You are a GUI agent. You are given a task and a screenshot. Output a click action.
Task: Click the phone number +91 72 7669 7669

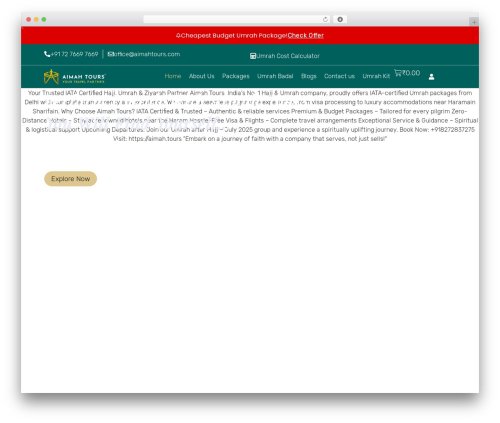[74, 54]
